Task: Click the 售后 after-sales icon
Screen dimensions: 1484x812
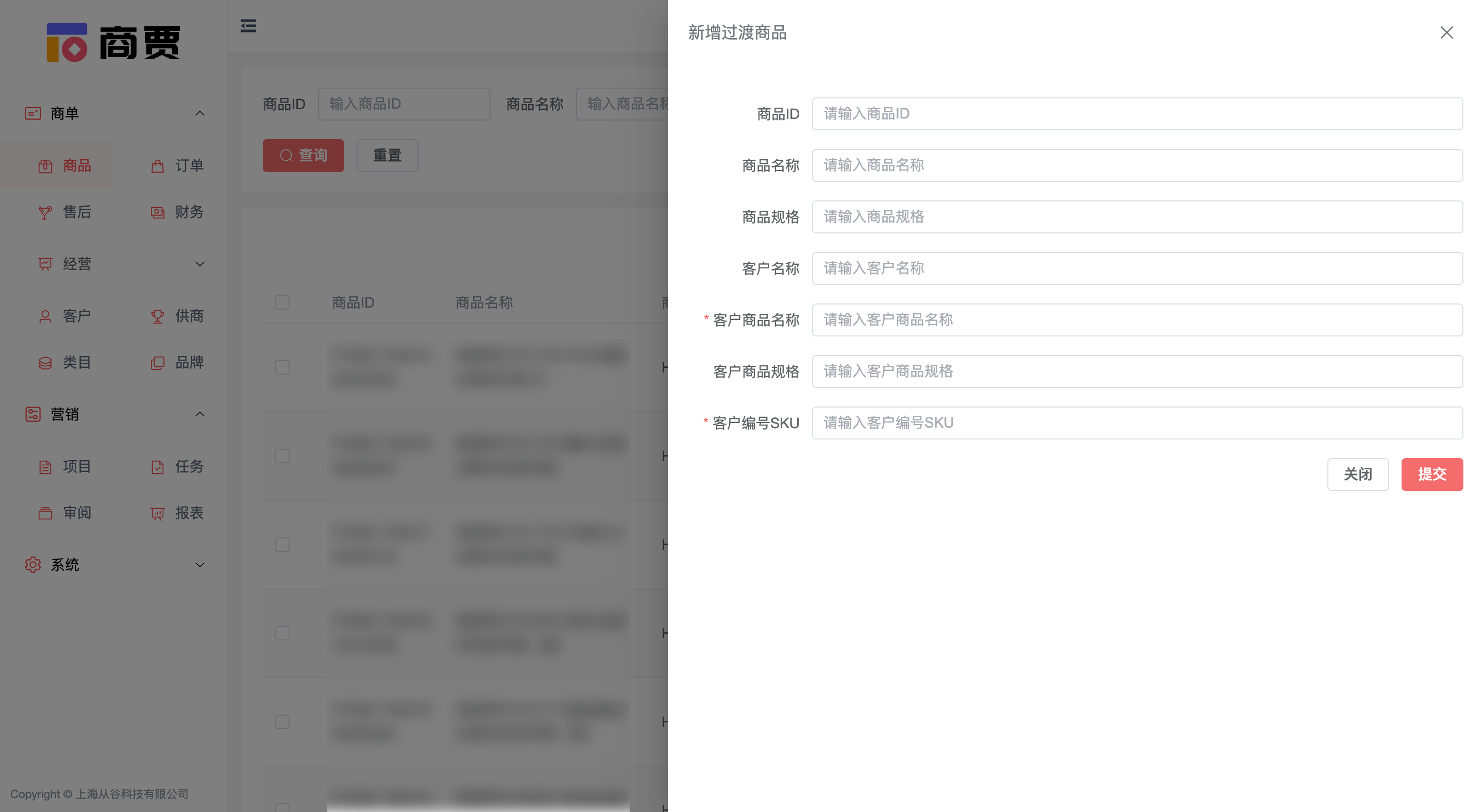Action: pyautogui.click(x=45, y=212)
